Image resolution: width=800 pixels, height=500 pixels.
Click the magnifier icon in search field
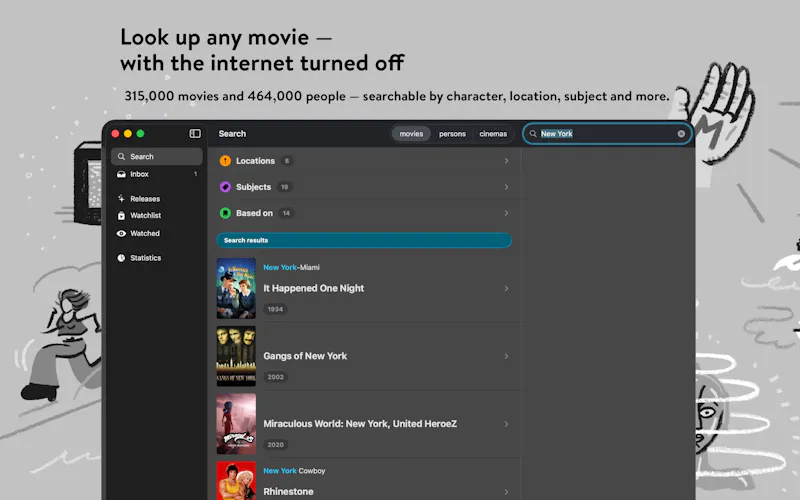pos(533,134)
